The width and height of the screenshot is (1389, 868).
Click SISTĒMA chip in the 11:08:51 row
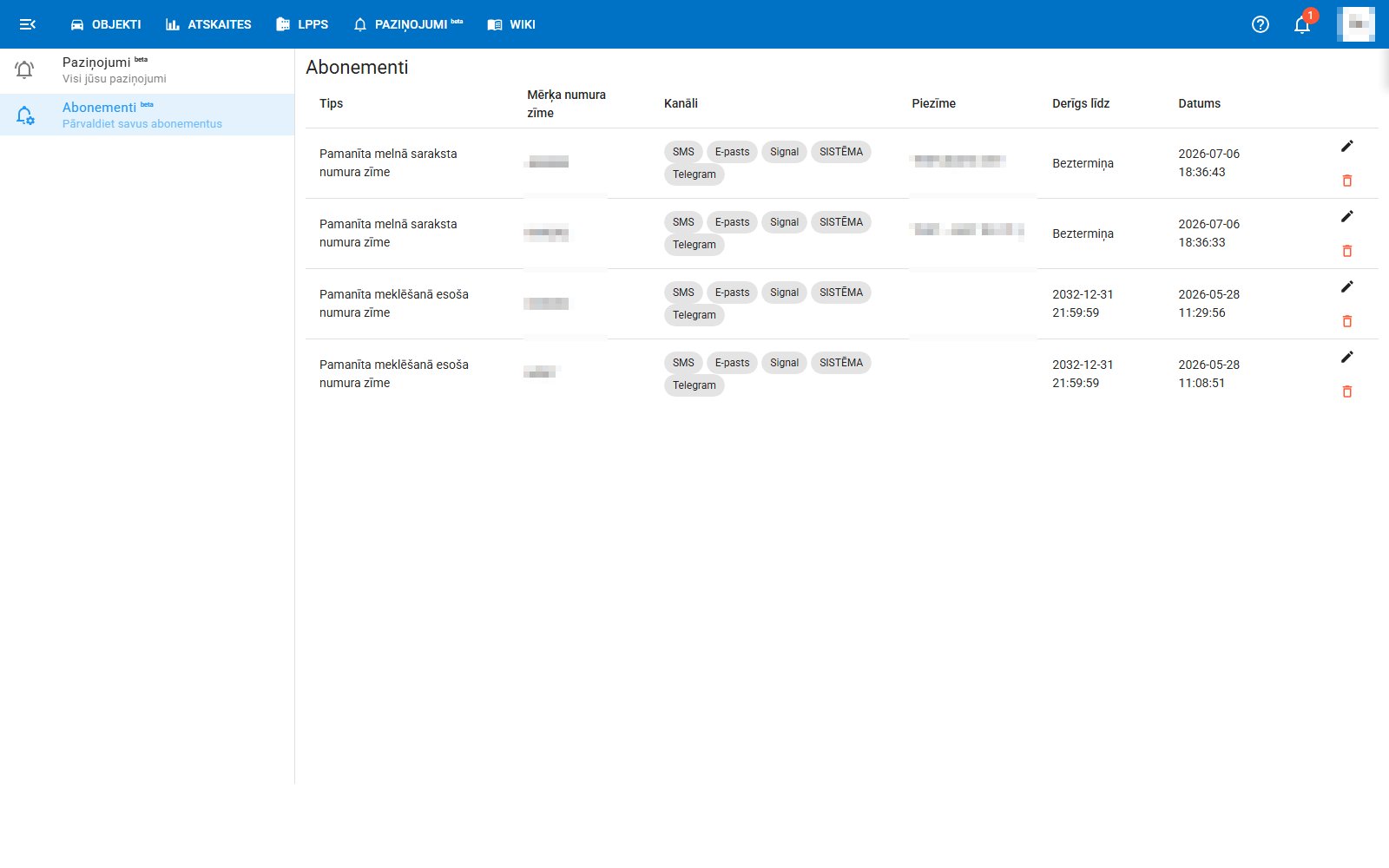click(x=841, y=363)
